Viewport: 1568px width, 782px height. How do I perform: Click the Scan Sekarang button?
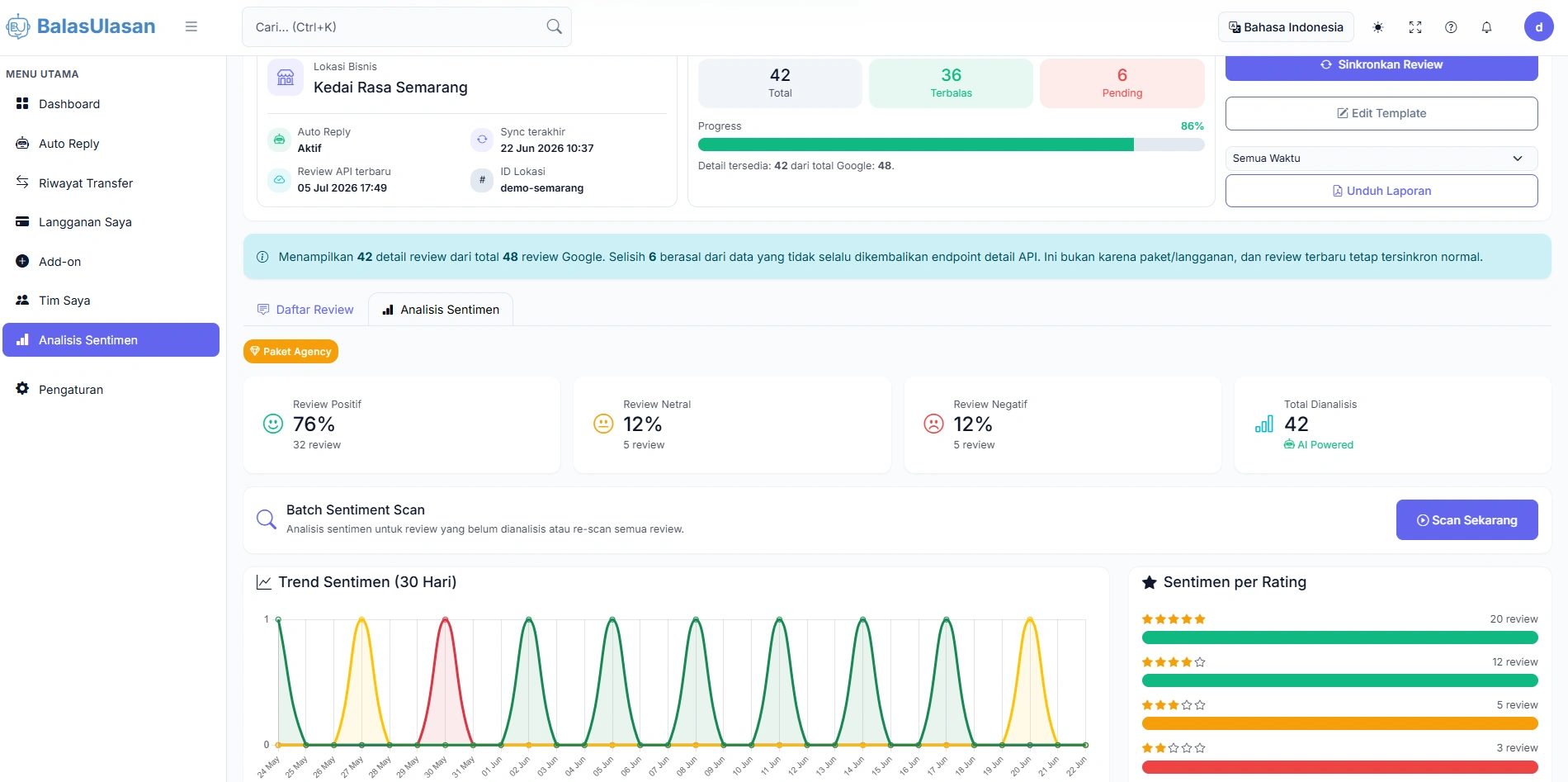pyautogui.click(x=1466, y=520)
